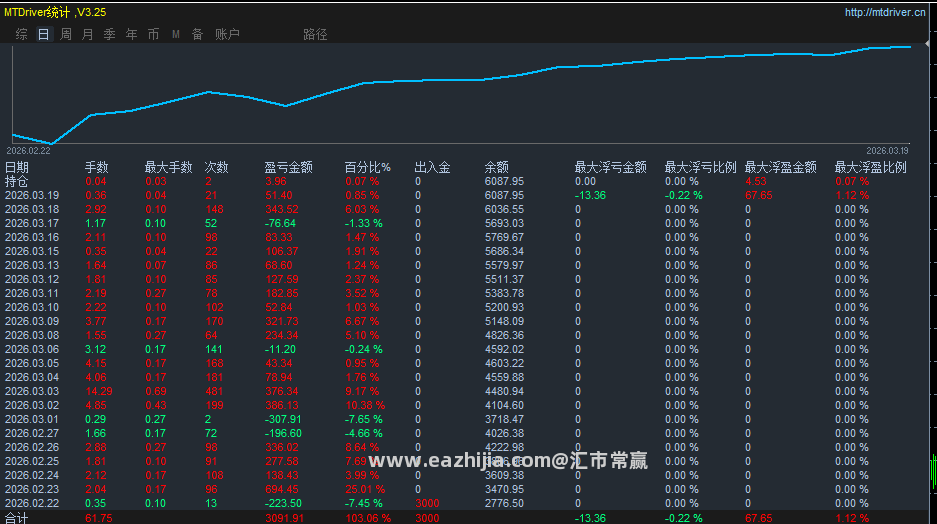Select the 2026.03.12 date row

pyautogui.click(x=32, y=279)
